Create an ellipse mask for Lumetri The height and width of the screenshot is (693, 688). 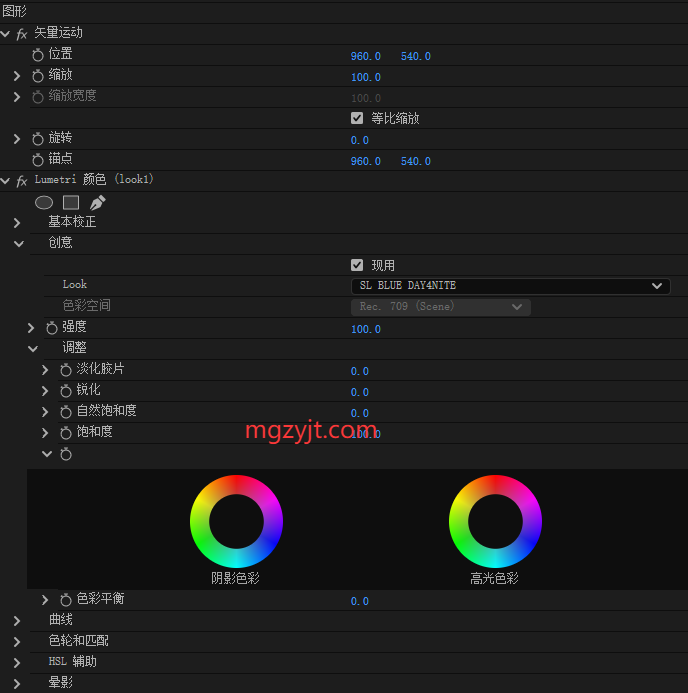point(44,202)
